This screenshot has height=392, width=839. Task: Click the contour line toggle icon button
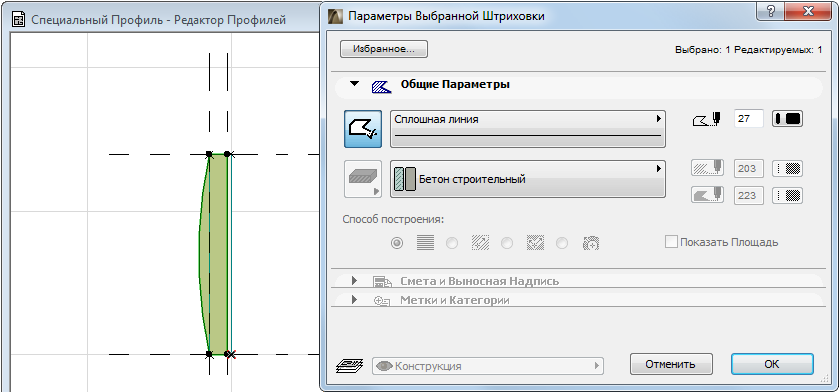tap(363, 129)
